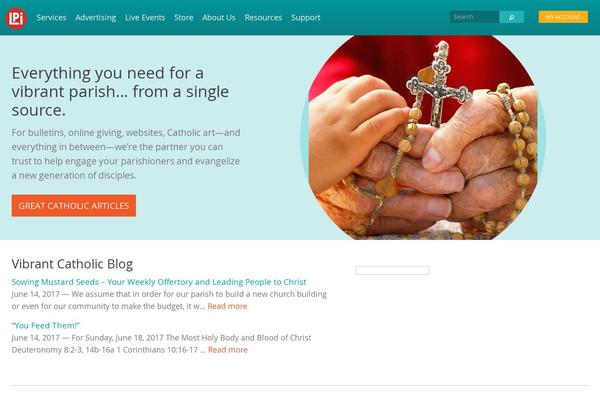Open the About Us menu
The image size is (600, 400).
219,18
